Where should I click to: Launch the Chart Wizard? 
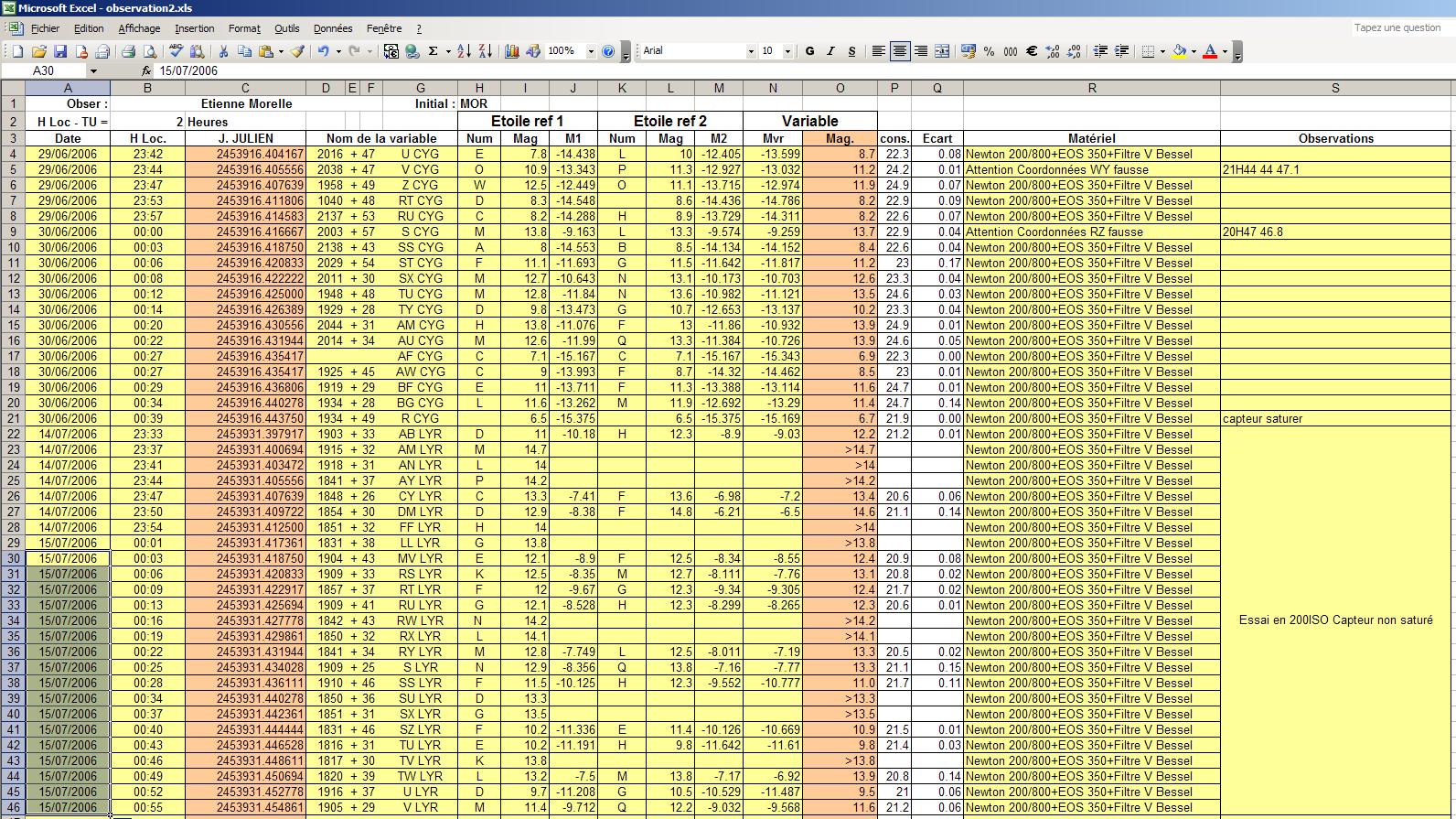[x=512, y=51]
